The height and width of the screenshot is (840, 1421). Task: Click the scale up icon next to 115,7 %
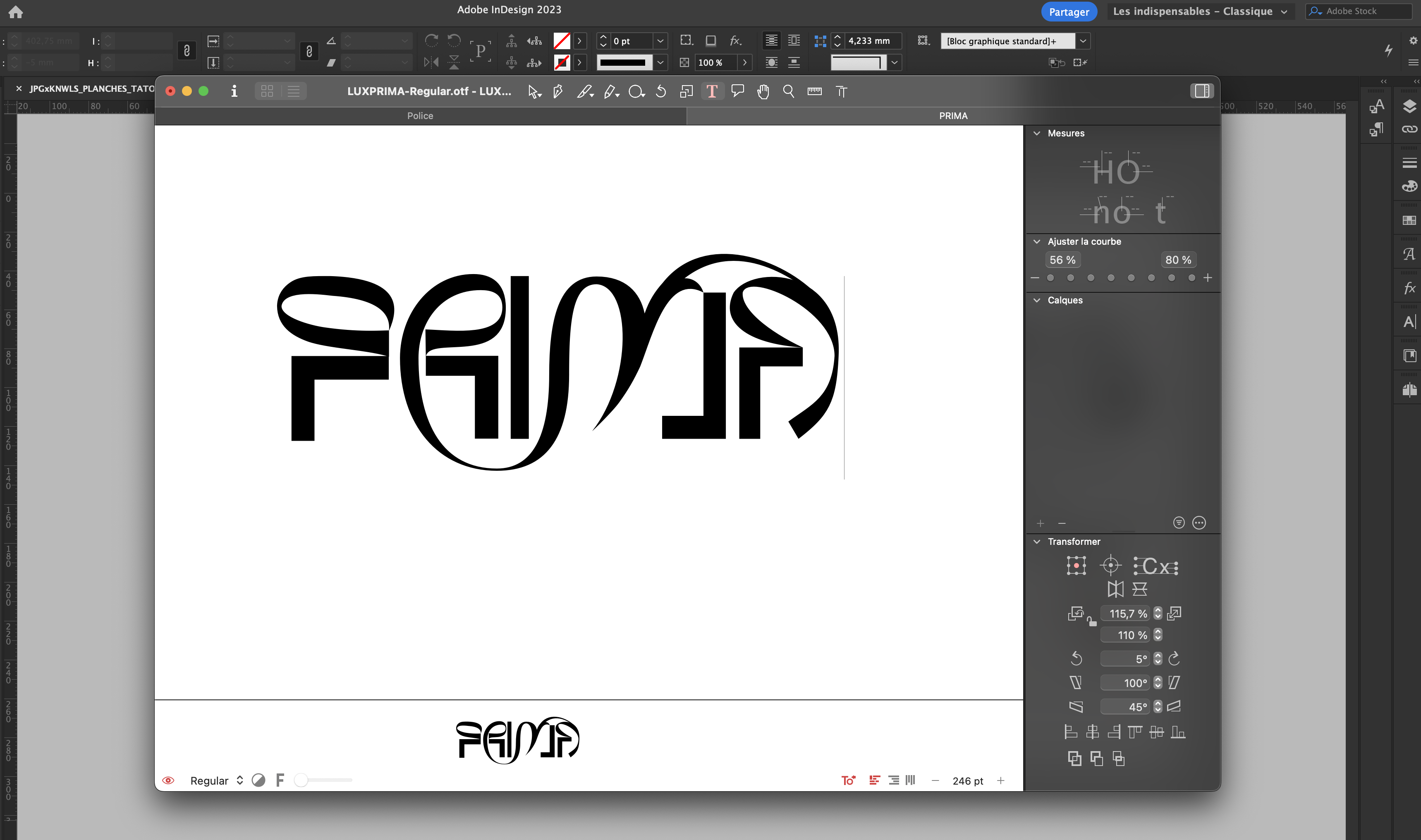tap(1174, 613)
